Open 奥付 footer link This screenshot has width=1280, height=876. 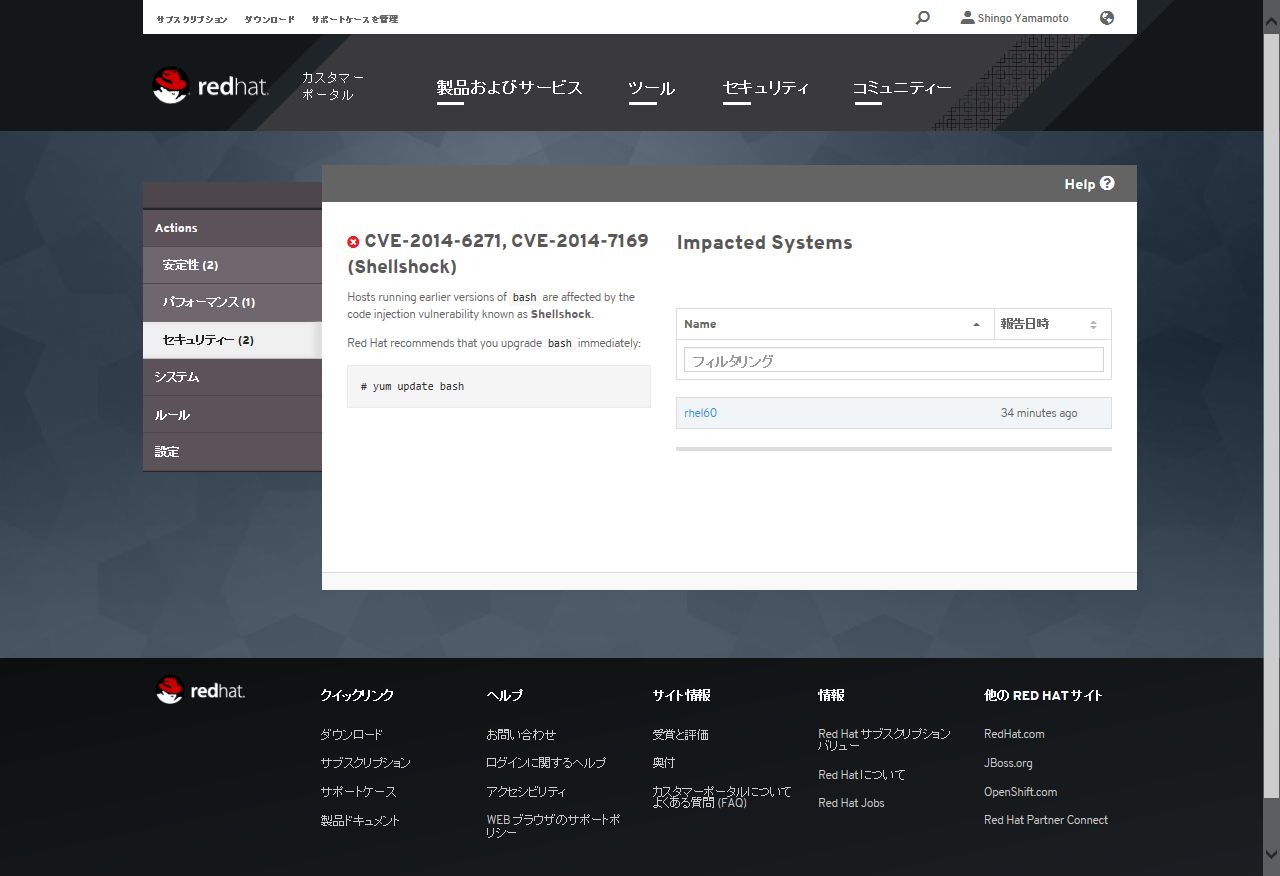coord(663,762)
